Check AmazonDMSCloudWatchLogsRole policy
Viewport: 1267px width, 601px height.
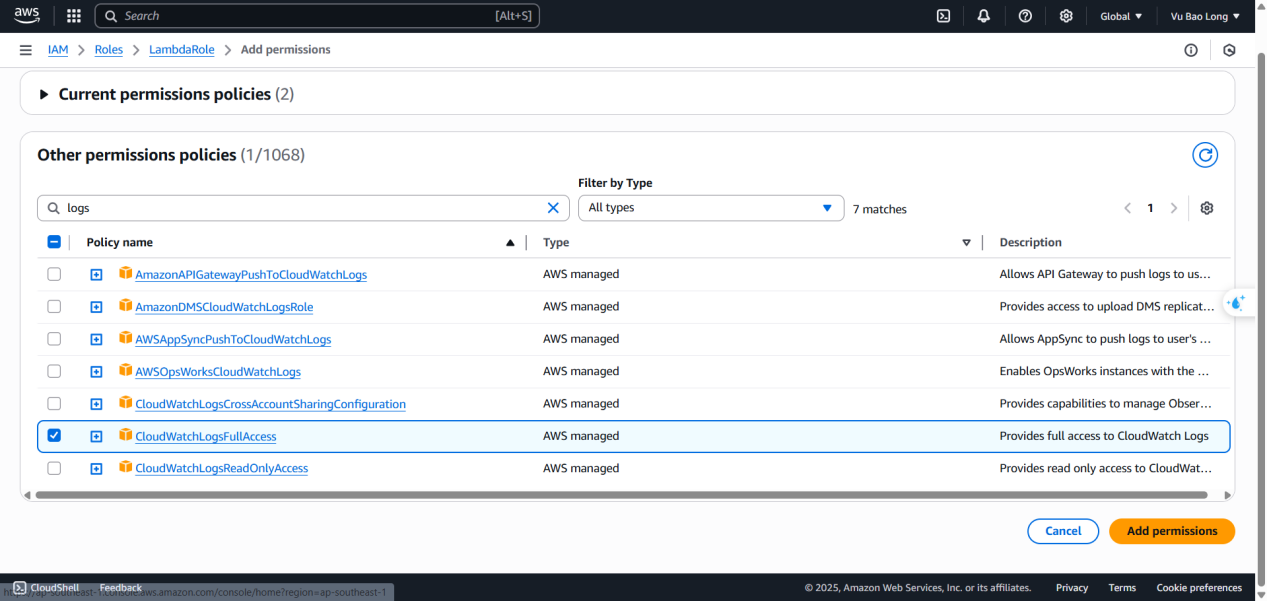point(54,306)
